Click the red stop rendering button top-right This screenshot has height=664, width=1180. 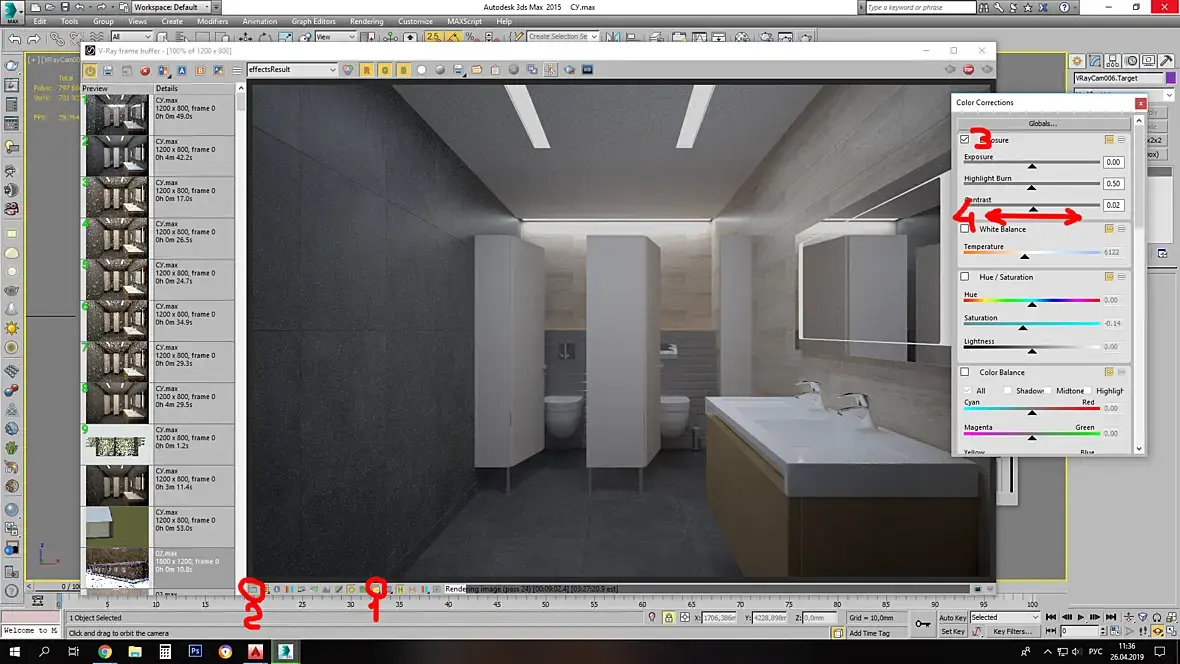pyautogui.click(x=969, y=69)
